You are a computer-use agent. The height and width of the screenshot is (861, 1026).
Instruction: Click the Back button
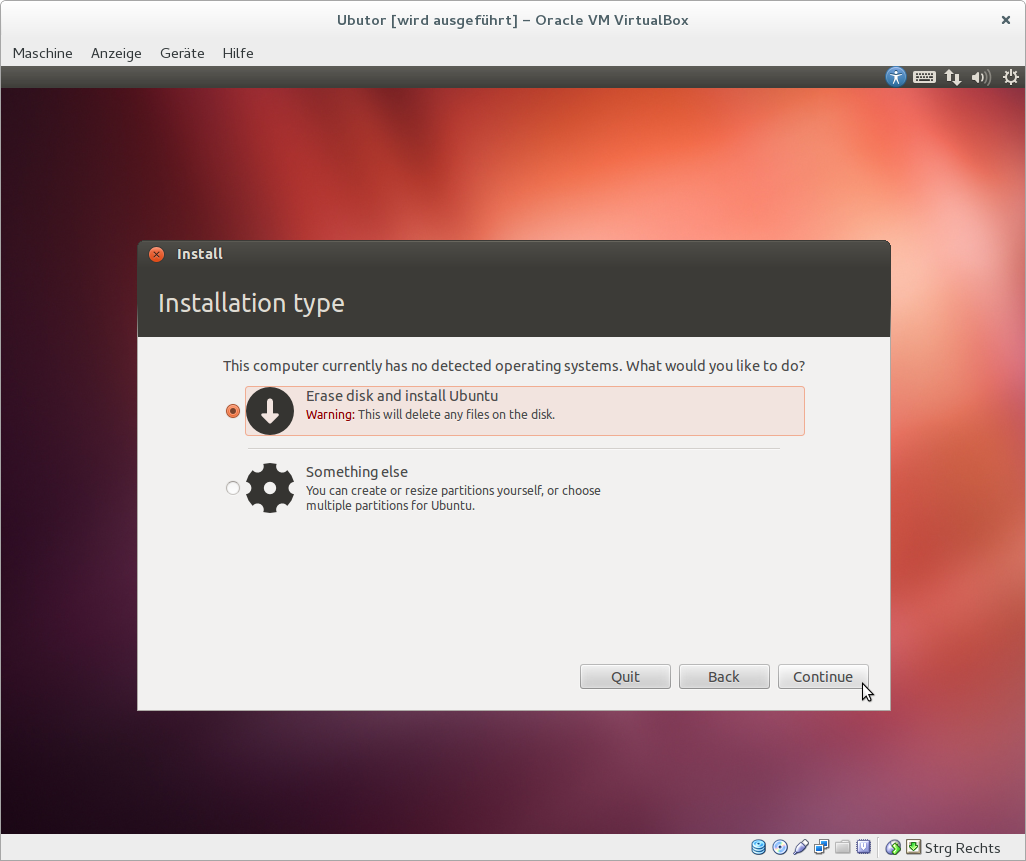pos(724,677)
